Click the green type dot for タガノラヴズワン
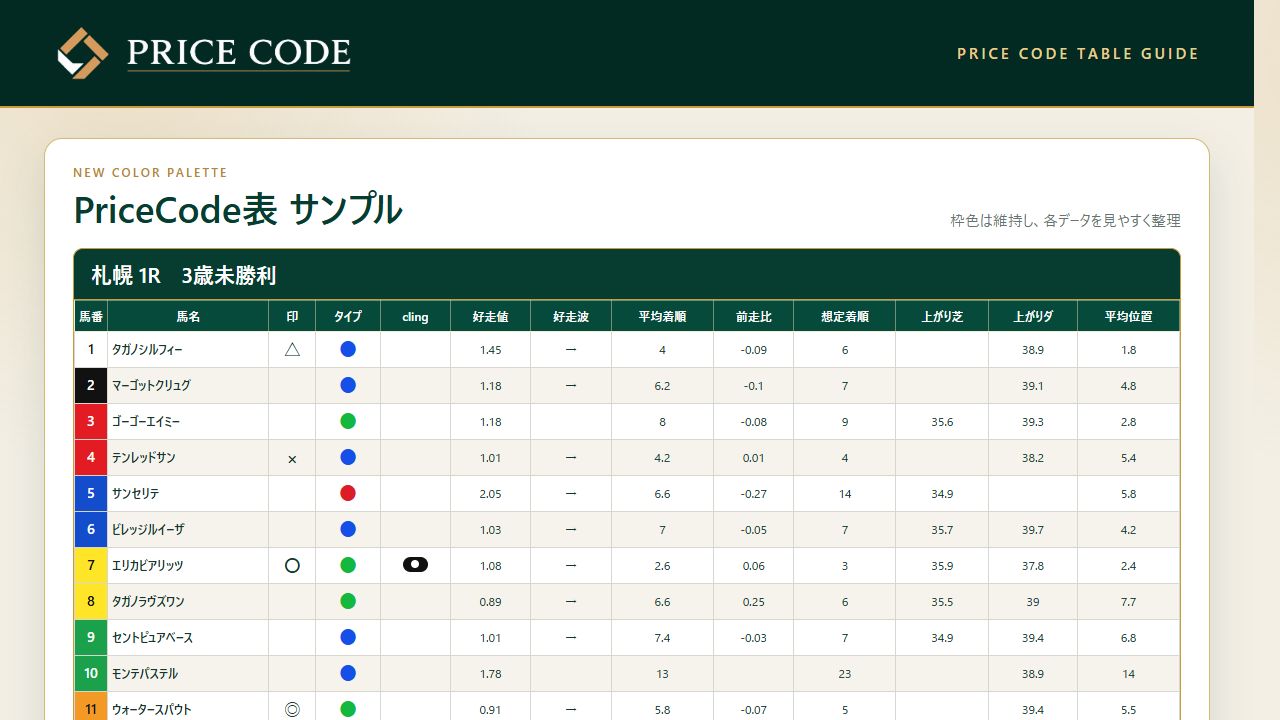Image resolution: width=1280 pixels, height=720 pixels. click(348, 601)
